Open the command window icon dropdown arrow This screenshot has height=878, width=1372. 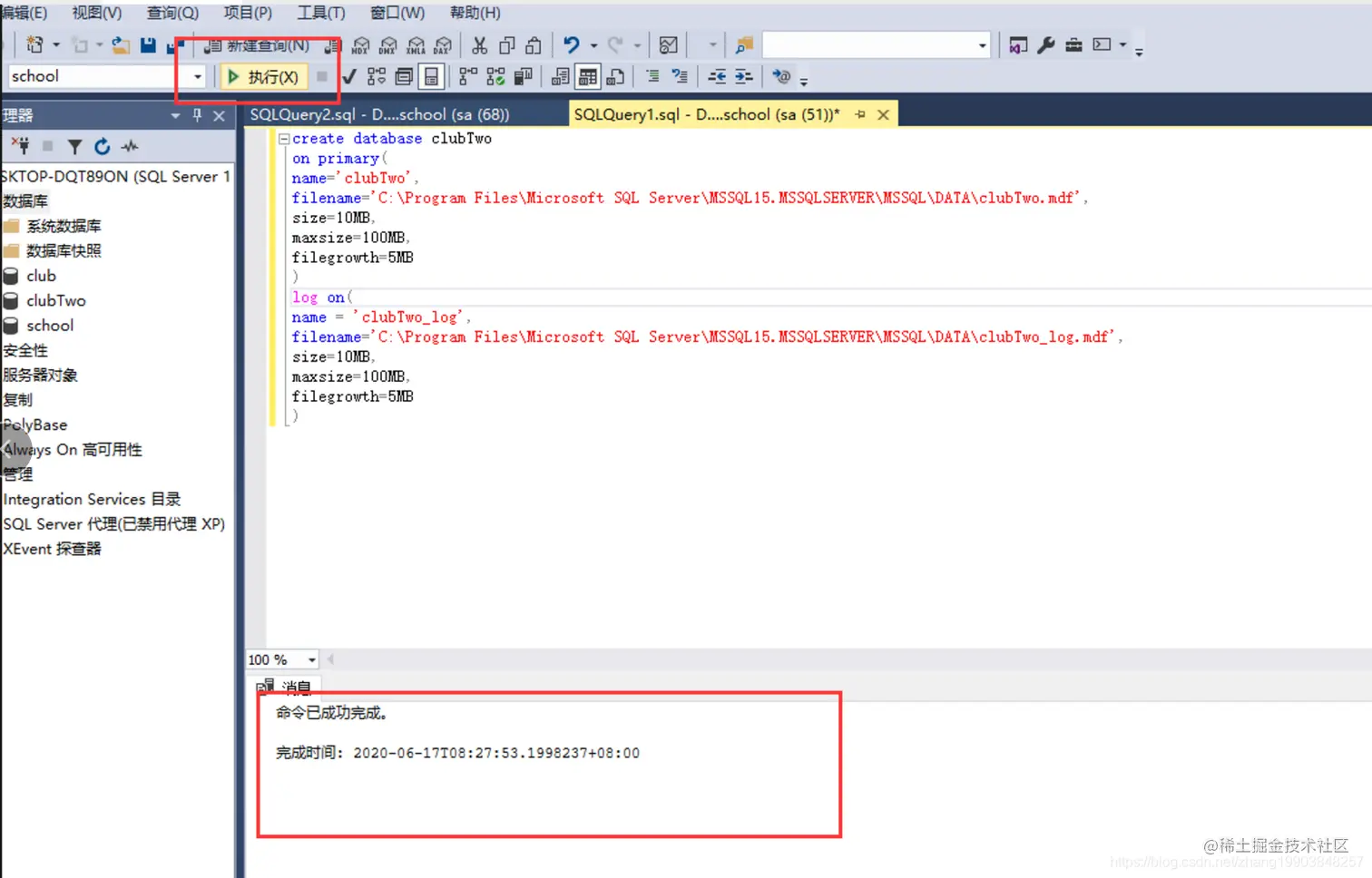pyautogui.click(x=1122, y=44)
